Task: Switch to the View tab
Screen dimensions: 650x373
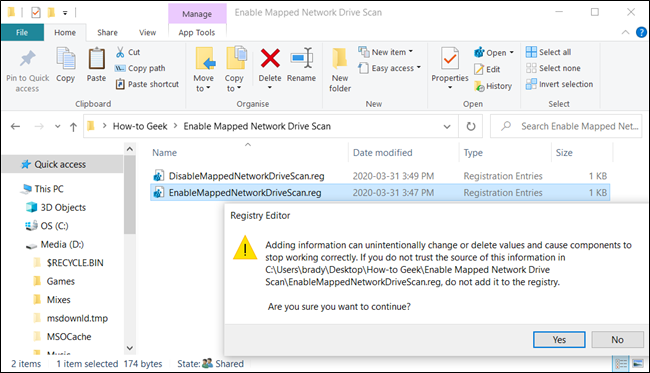Action: click(x=147, y=32)
